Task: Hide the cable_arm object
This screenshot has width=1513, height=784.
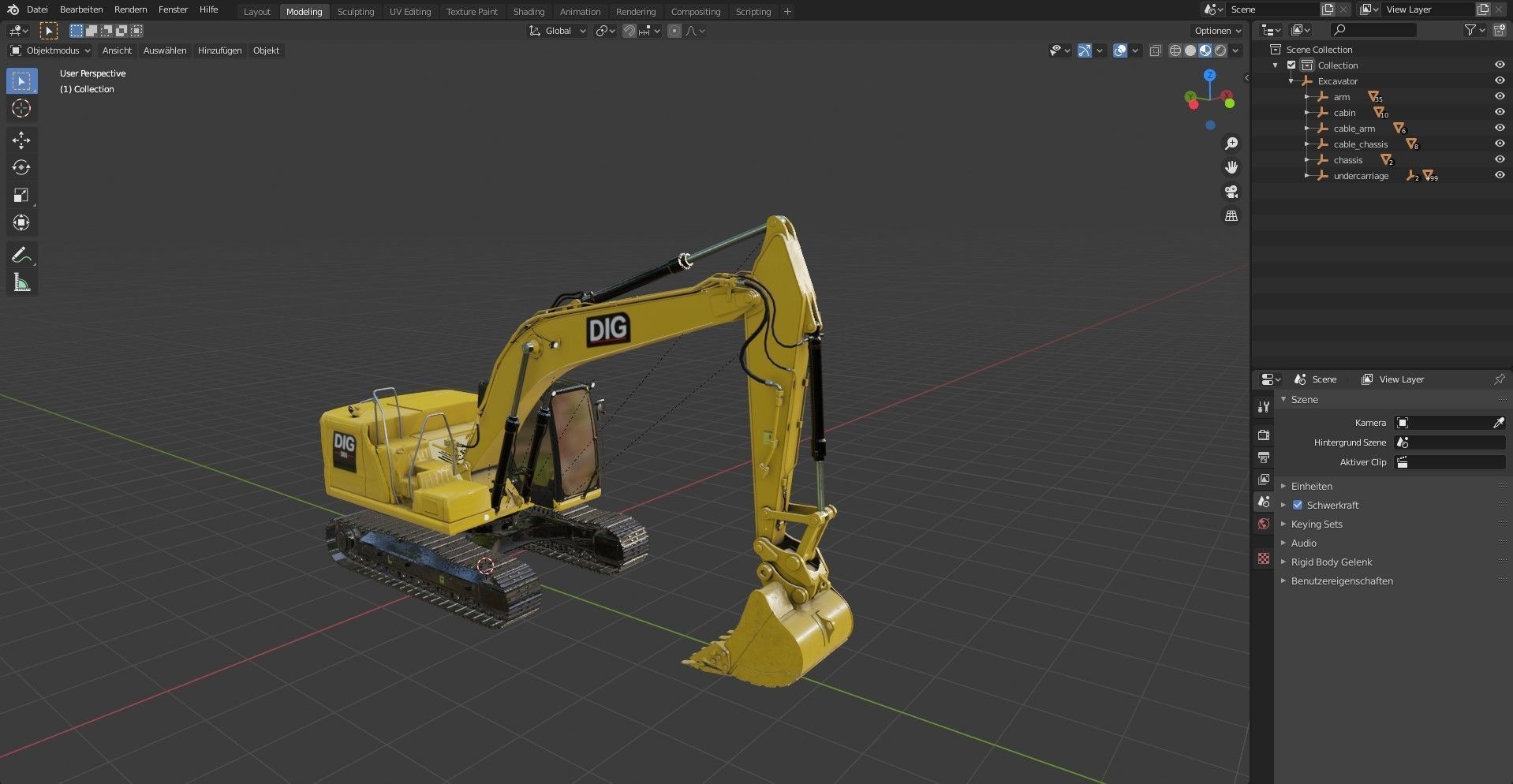Action: pyautogui.click(x=1500, y=129)
